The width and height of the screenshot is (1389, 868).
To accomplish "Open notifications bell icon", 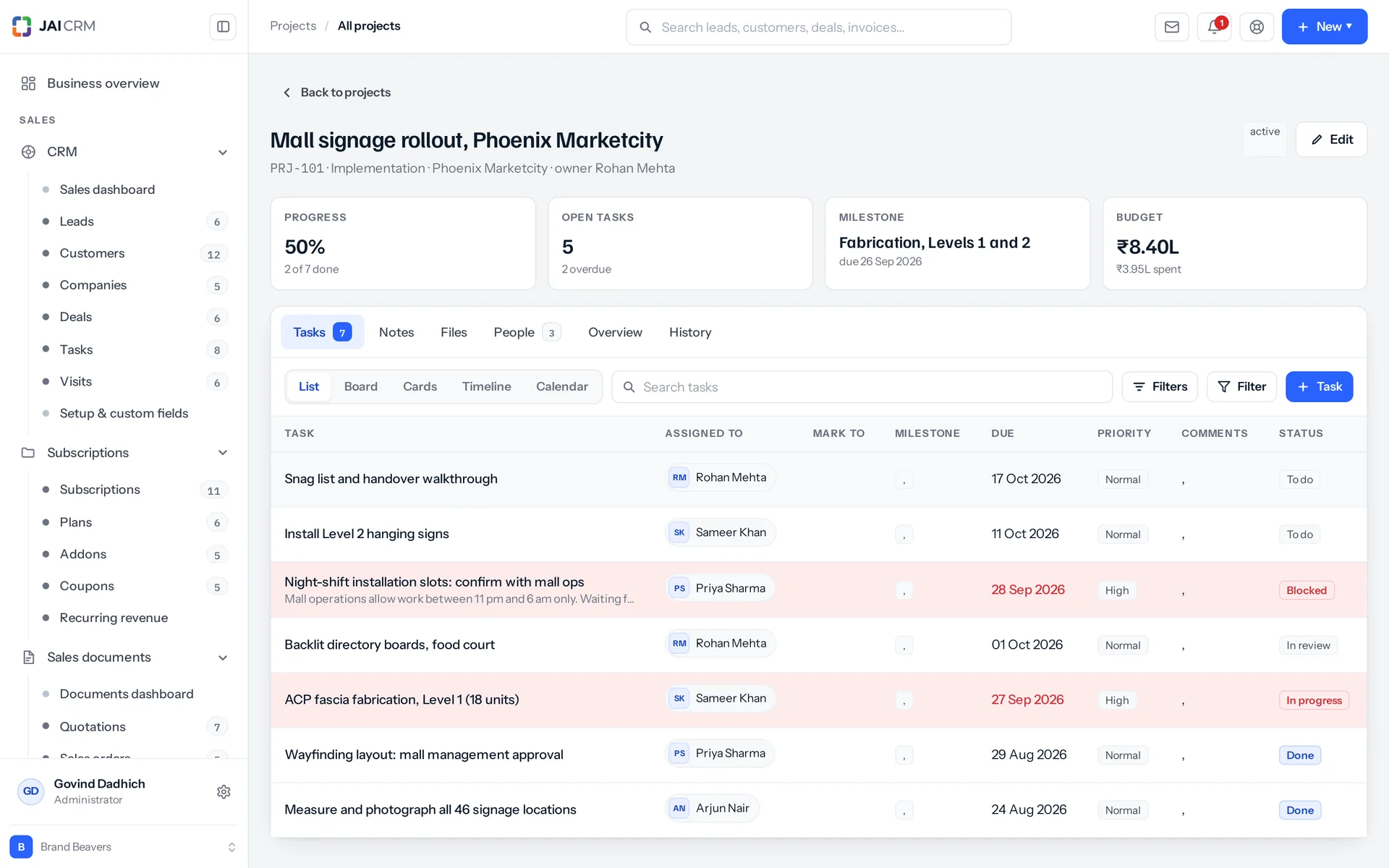I will pos(1215,27).
